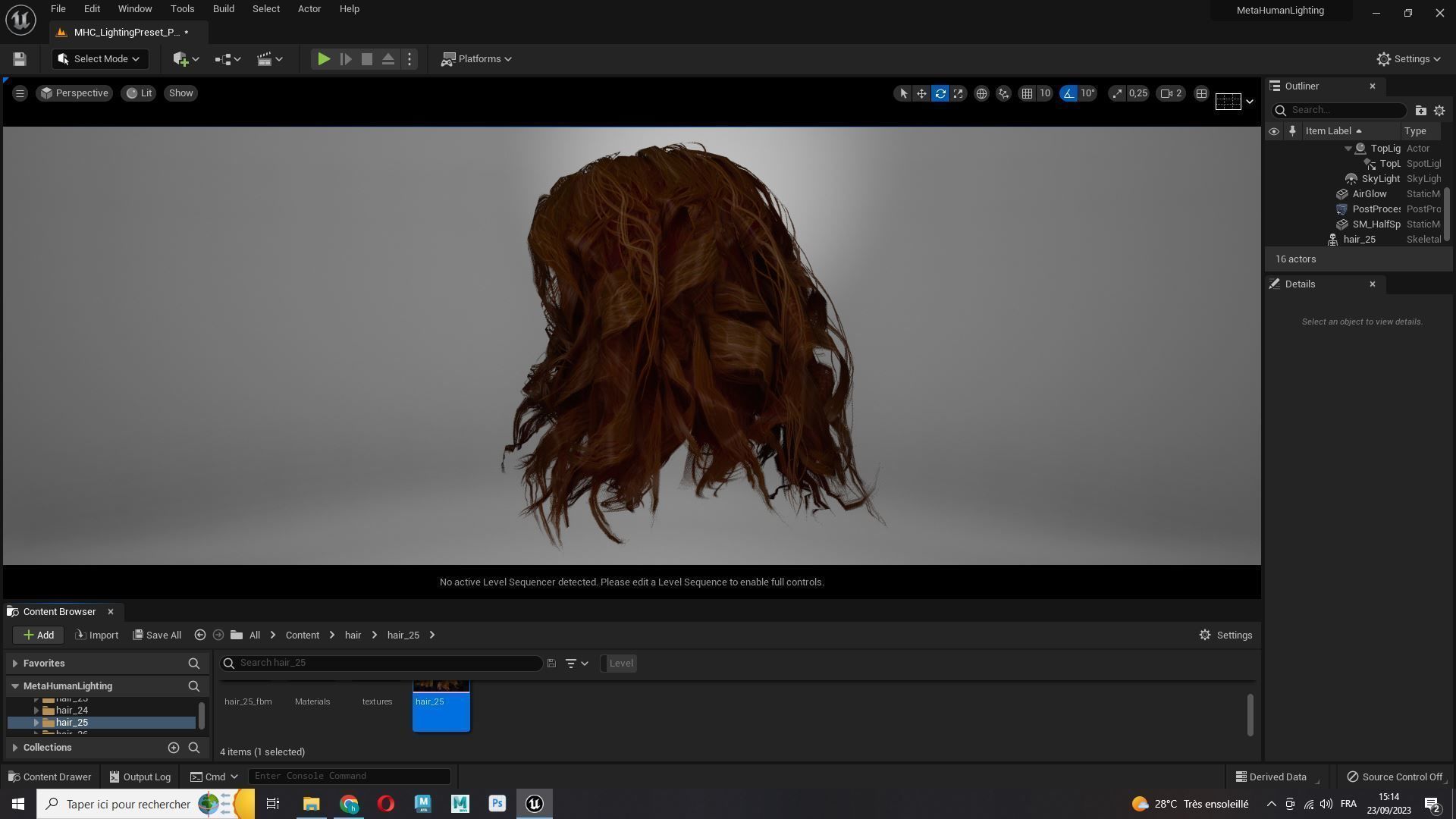Open the viewport Show menu
This screenshot has width=1456, height=819.
click(180, 93)
